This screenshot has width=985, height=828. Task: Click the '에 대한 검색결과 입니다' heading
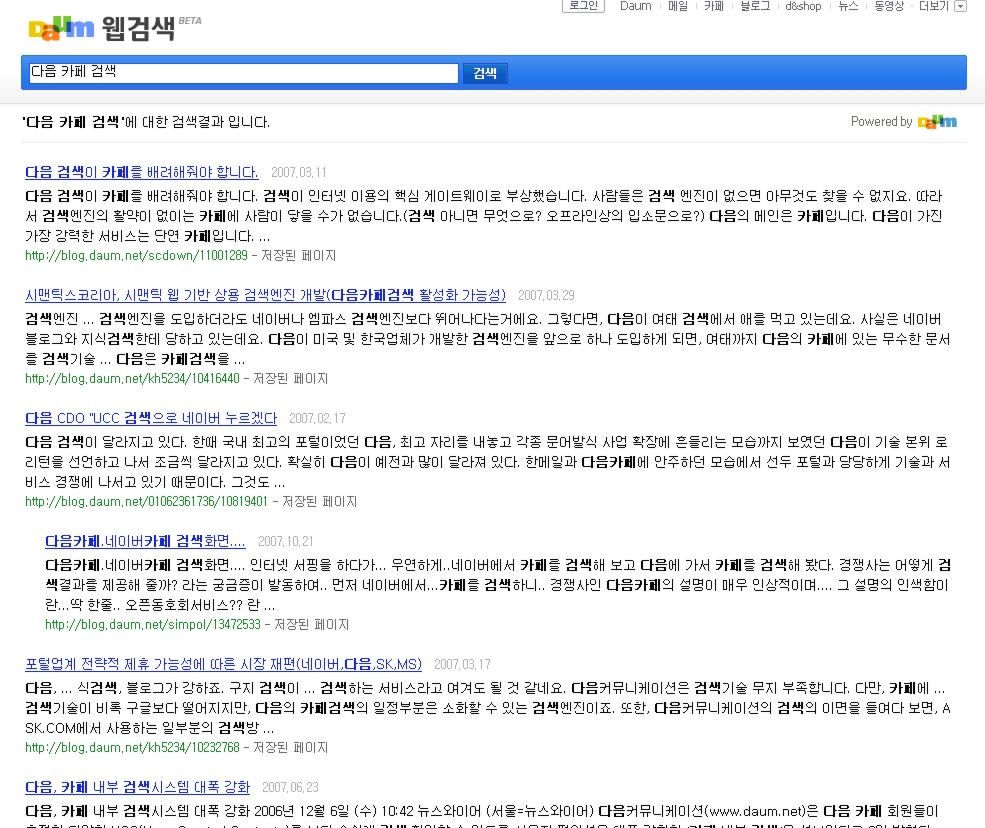coord(197,122)
